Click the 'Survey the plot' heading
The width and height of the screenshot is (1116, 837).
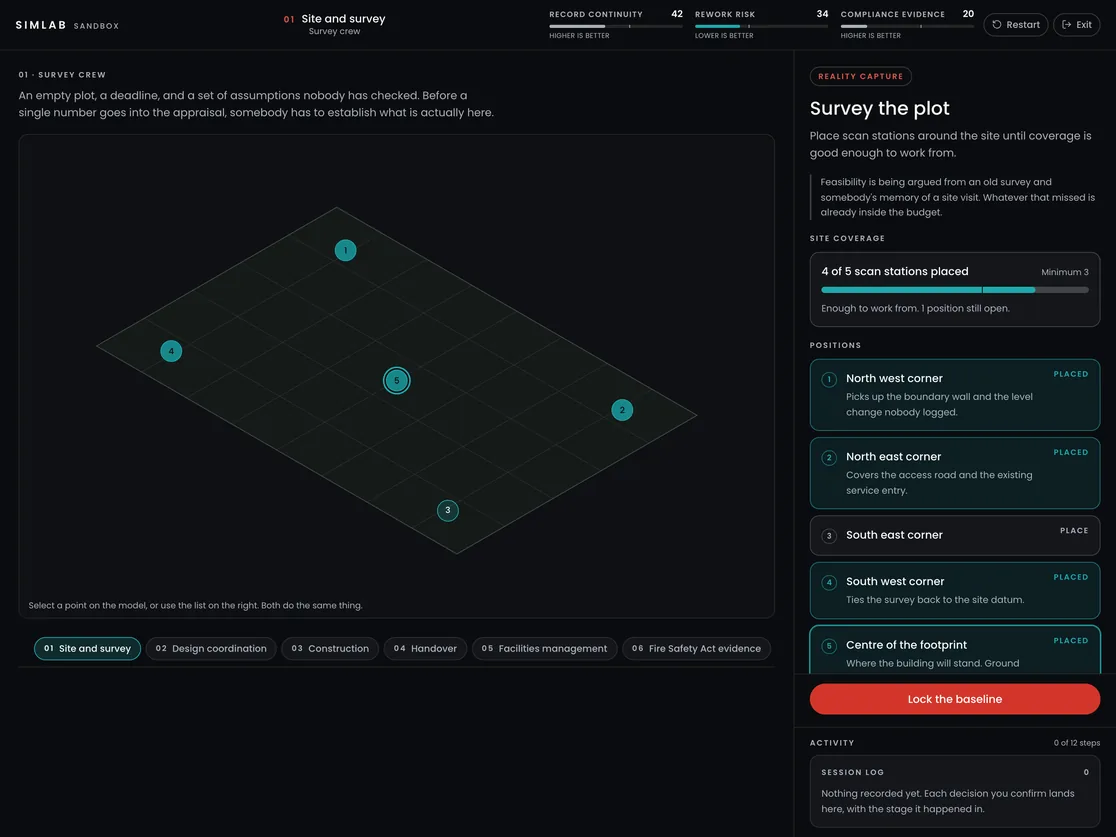point(879,108)
